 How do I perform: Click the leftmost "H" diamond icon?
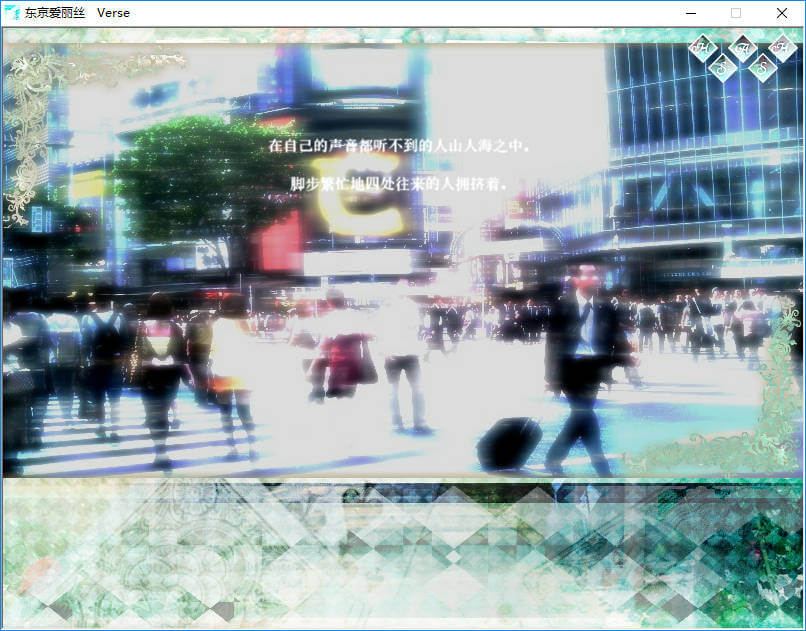click(703, 47)
